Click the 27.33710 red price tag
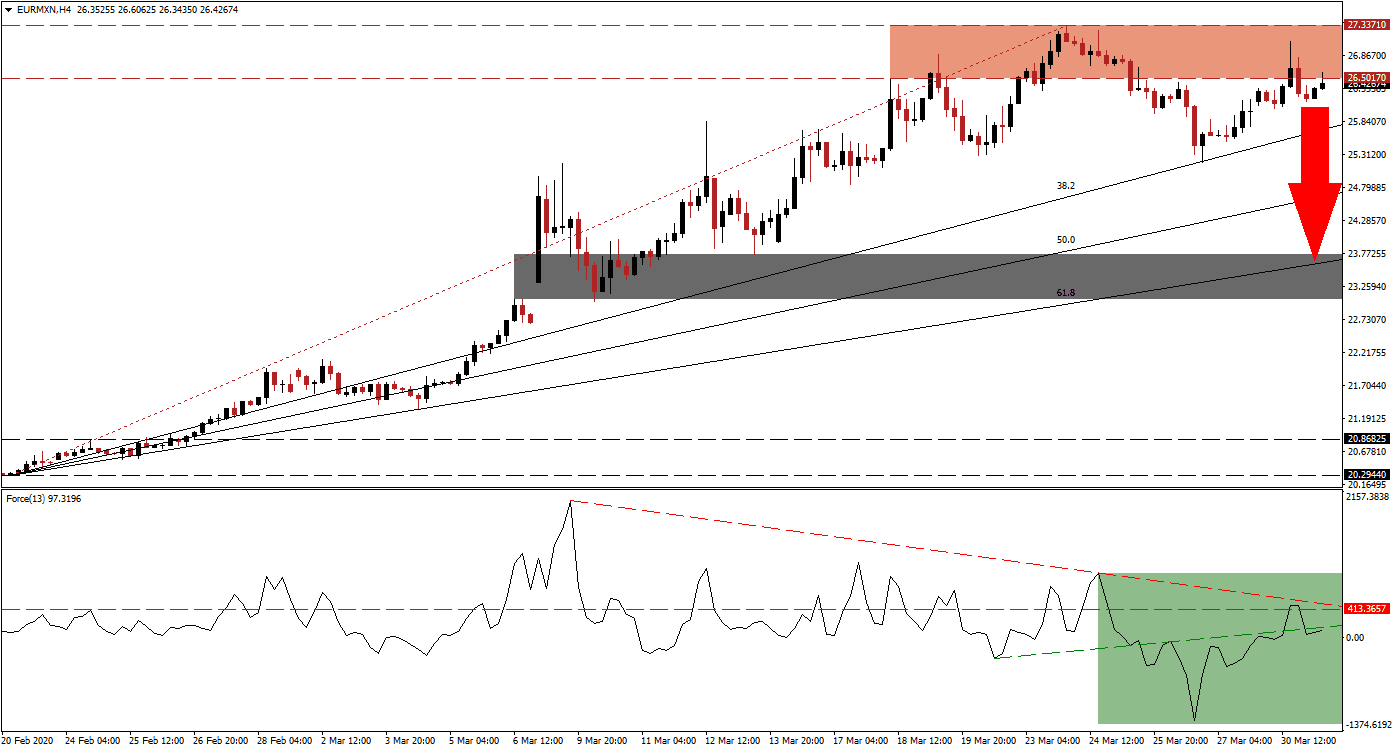Screen dimensions: 1393x752 pos(1366,25)
